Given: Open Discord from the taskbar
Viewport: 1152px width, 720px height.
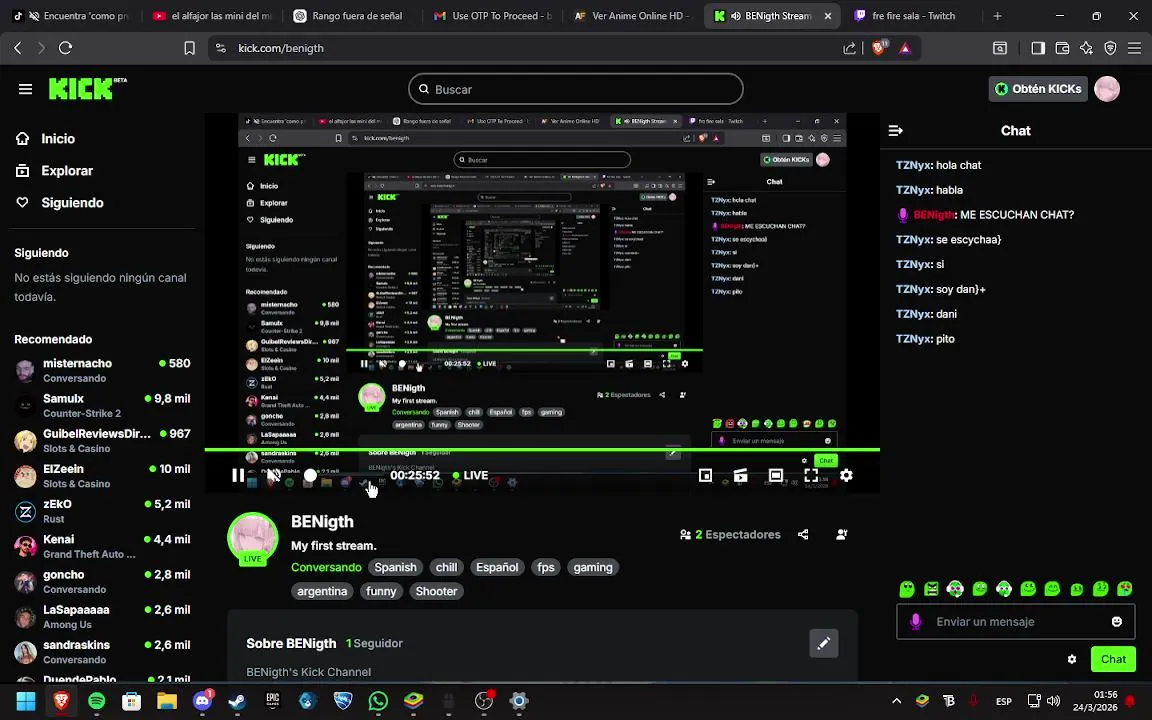Looking at the screenshot, I should [x=202, y=701].
